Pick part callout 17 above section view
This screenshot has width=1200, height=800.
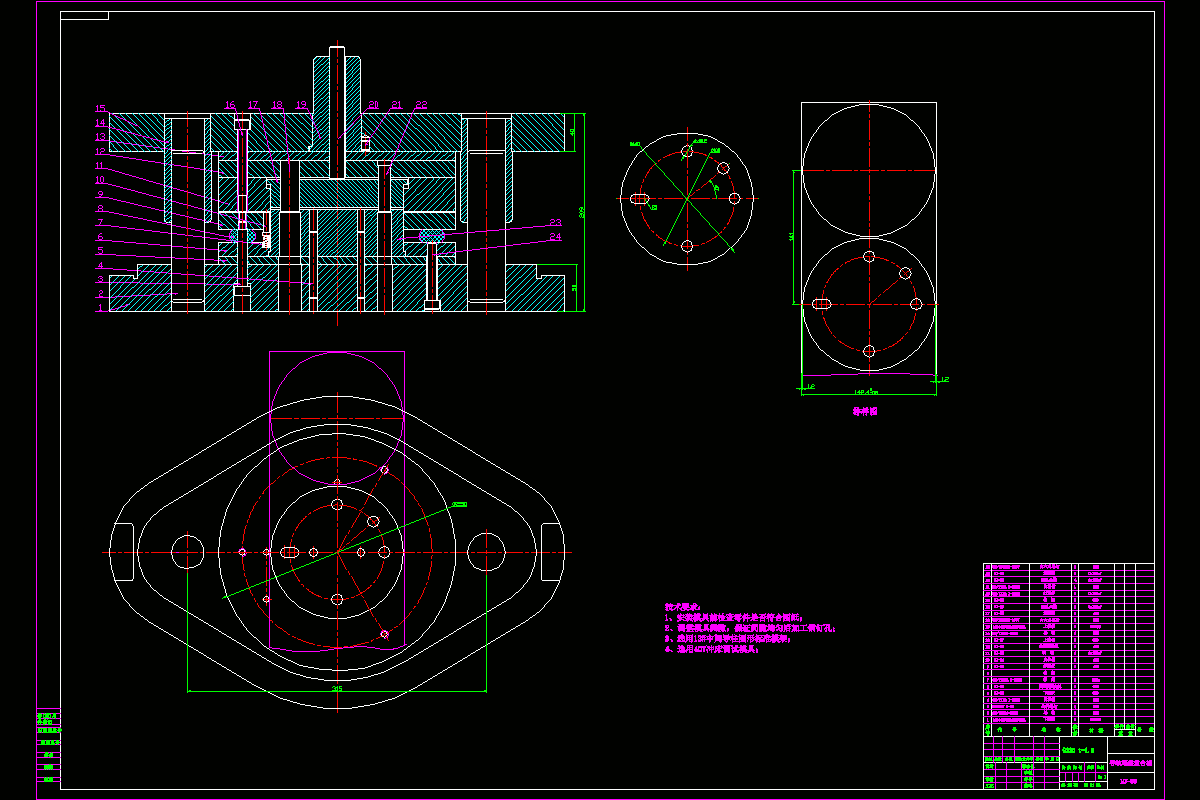pos(254,105)
